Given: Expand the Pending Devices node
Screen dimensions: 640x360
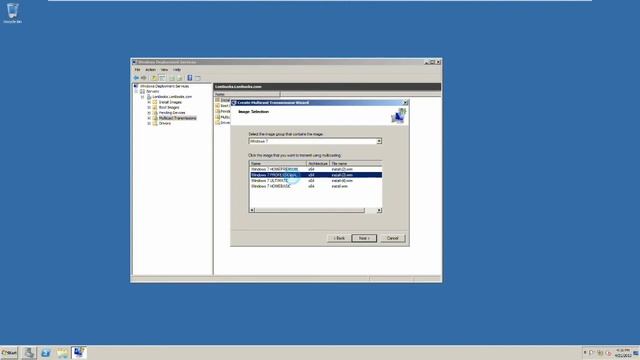Looking at the screenshot, I should click(149, 113).
